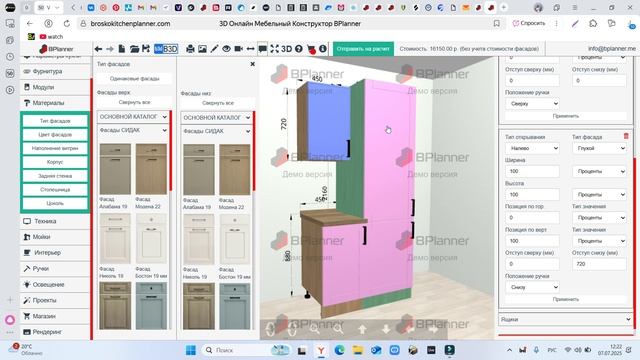This screenshot has height=360, width=640.
Task: Select Фасад Алабама 19 thumbnail in Фасады верх
Action: pos(115,169)
